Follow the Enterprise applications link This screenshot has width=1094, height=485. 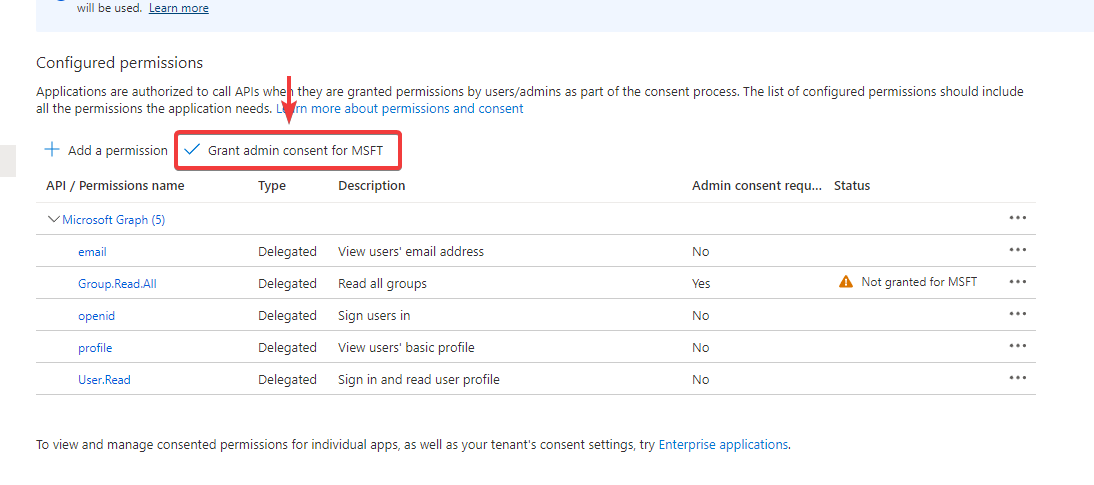(x=723, y=445)
